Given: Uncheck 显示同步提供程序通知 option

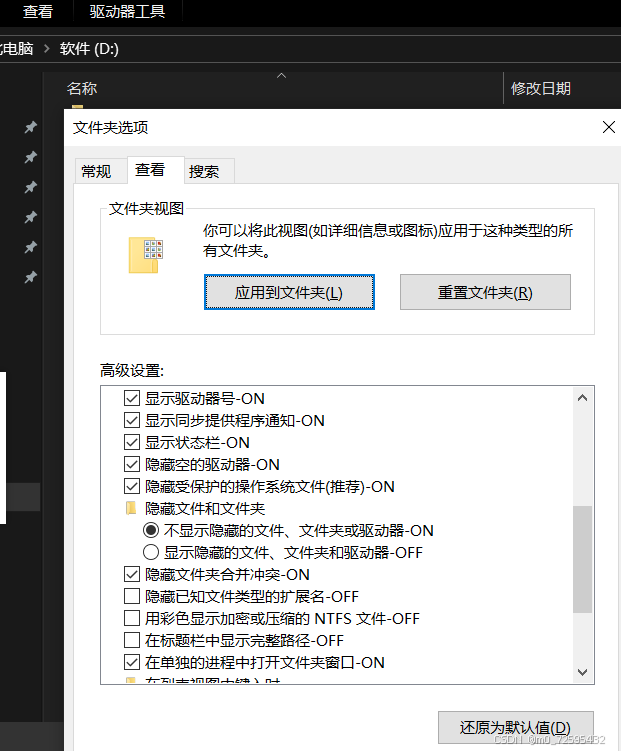Looking at the screenshot, I should (132, 420).
